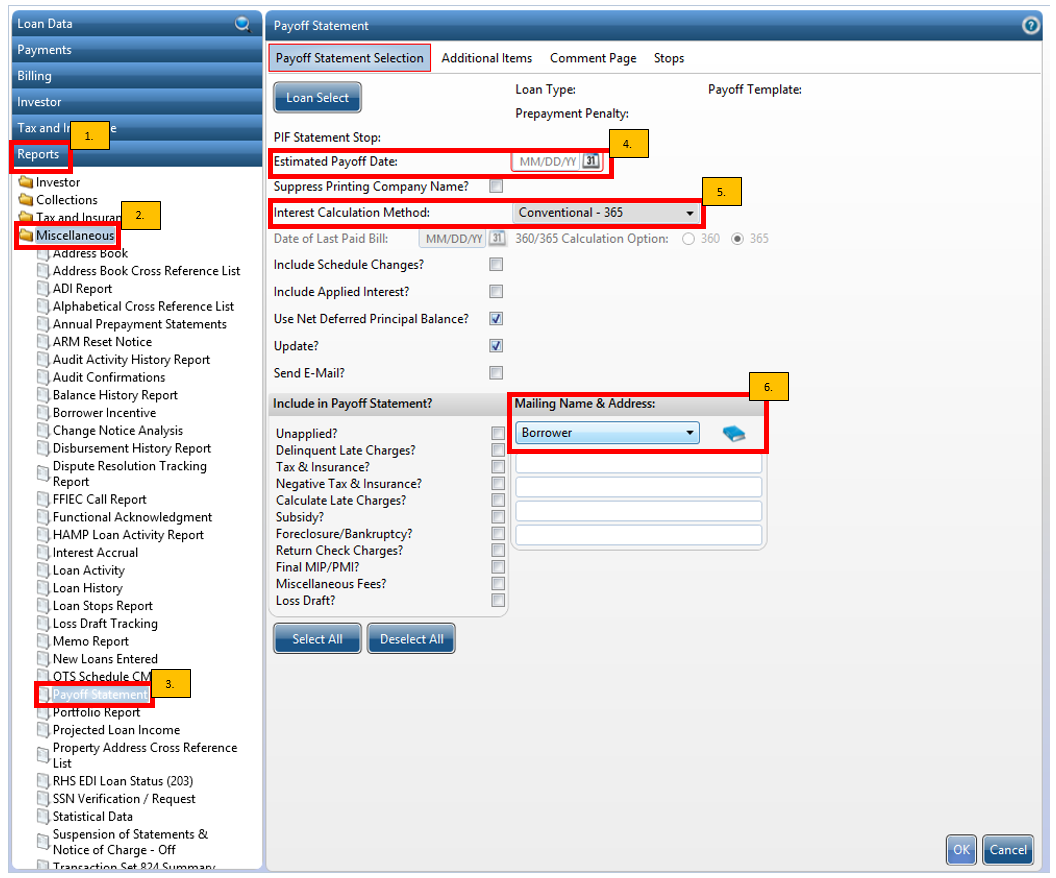Open the Comment Page tab
Image resolution: width=1056 pixels, height=878 pixels.
(593, 58)
